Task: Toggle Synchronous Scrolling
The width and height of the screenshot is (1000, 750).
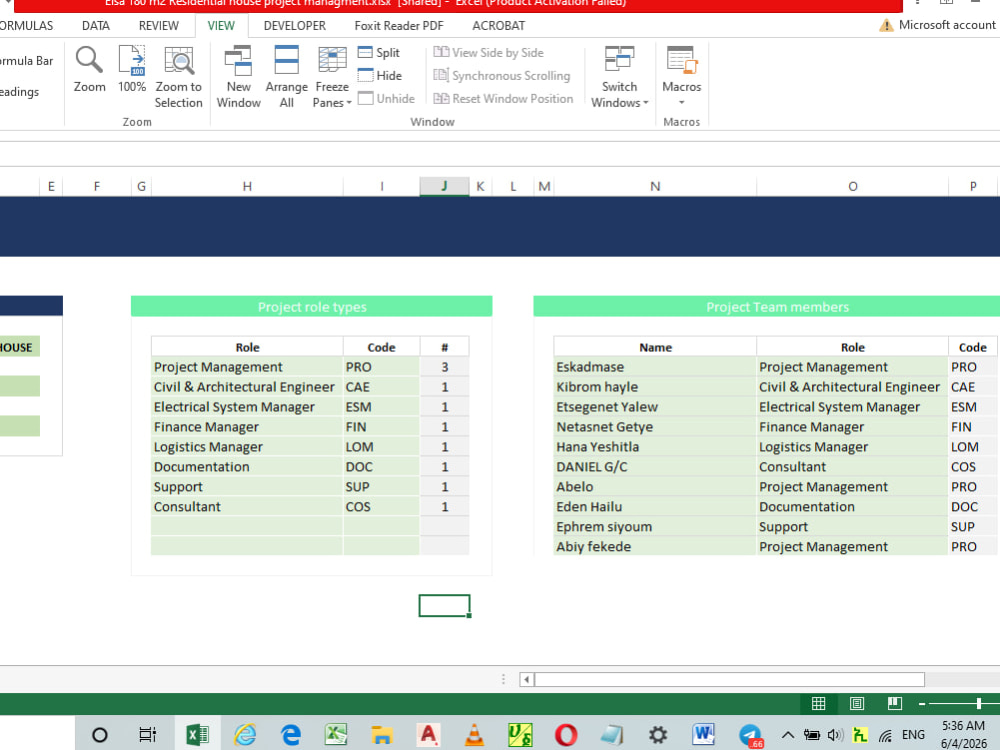Action: click(502, 75)
